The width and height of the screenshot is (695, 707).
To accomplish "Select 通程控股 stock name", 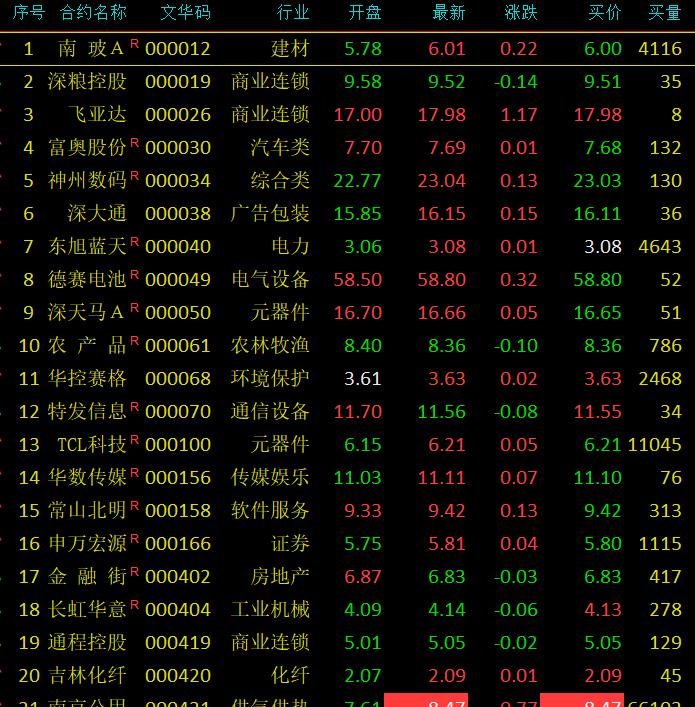I will [x=87, y=643].
